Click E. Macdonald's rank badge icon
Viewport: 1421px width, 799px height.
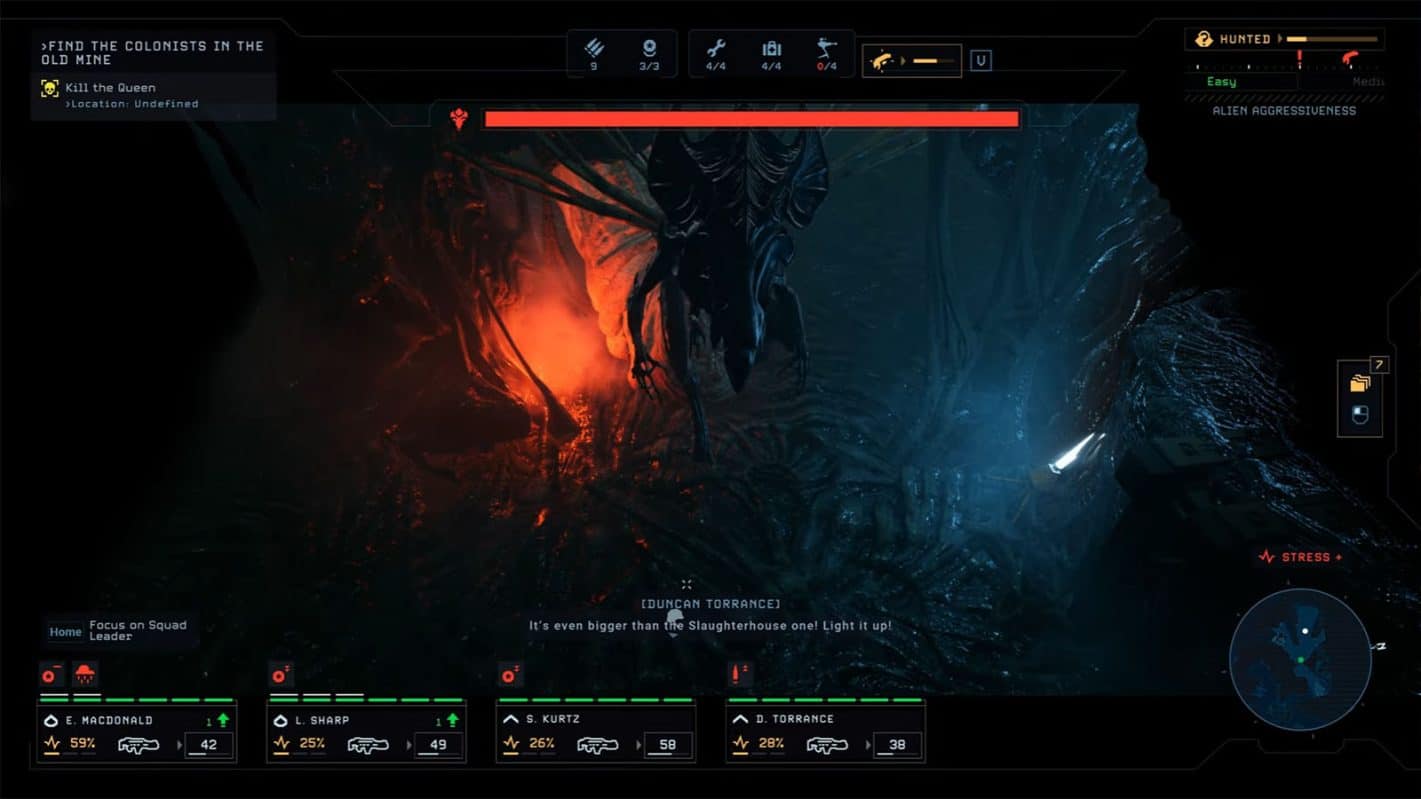click(x=52, y=720)
